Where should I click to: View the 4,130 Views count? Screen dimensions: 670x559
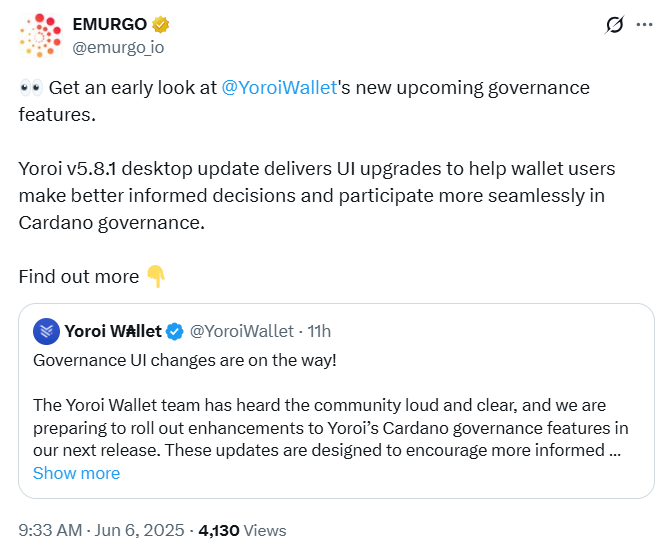[x=243, y=530]
